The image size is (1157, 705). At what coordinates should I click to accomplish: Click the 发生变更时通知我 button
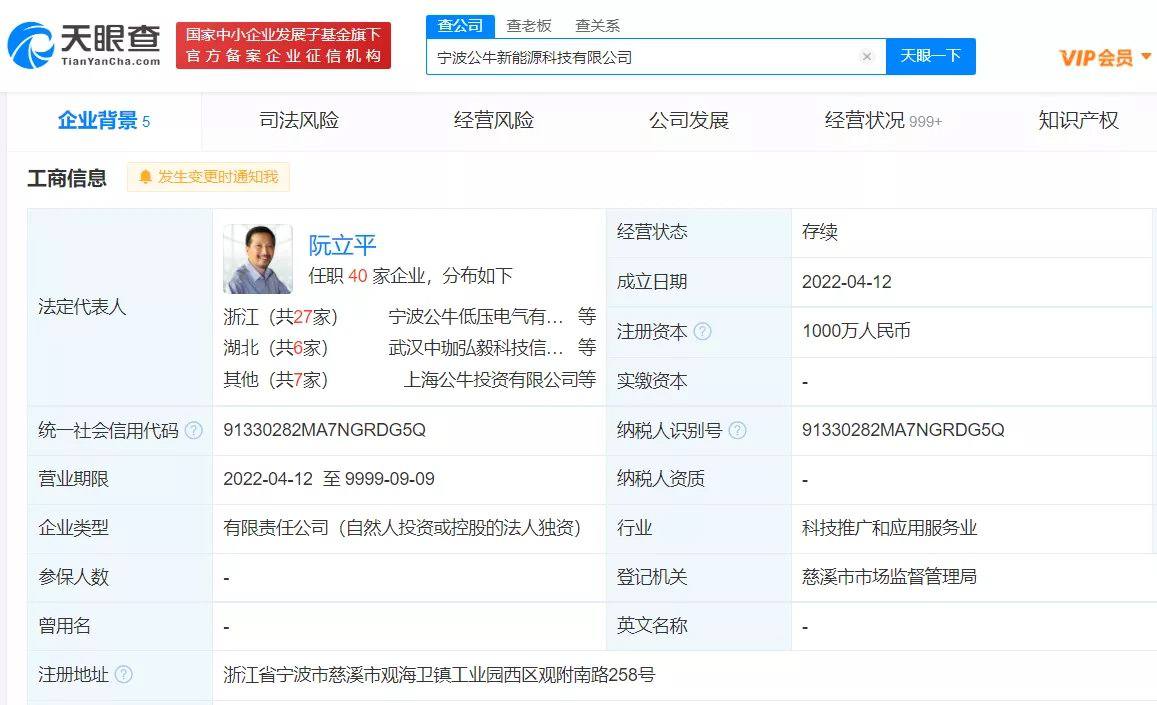point(208,177)
